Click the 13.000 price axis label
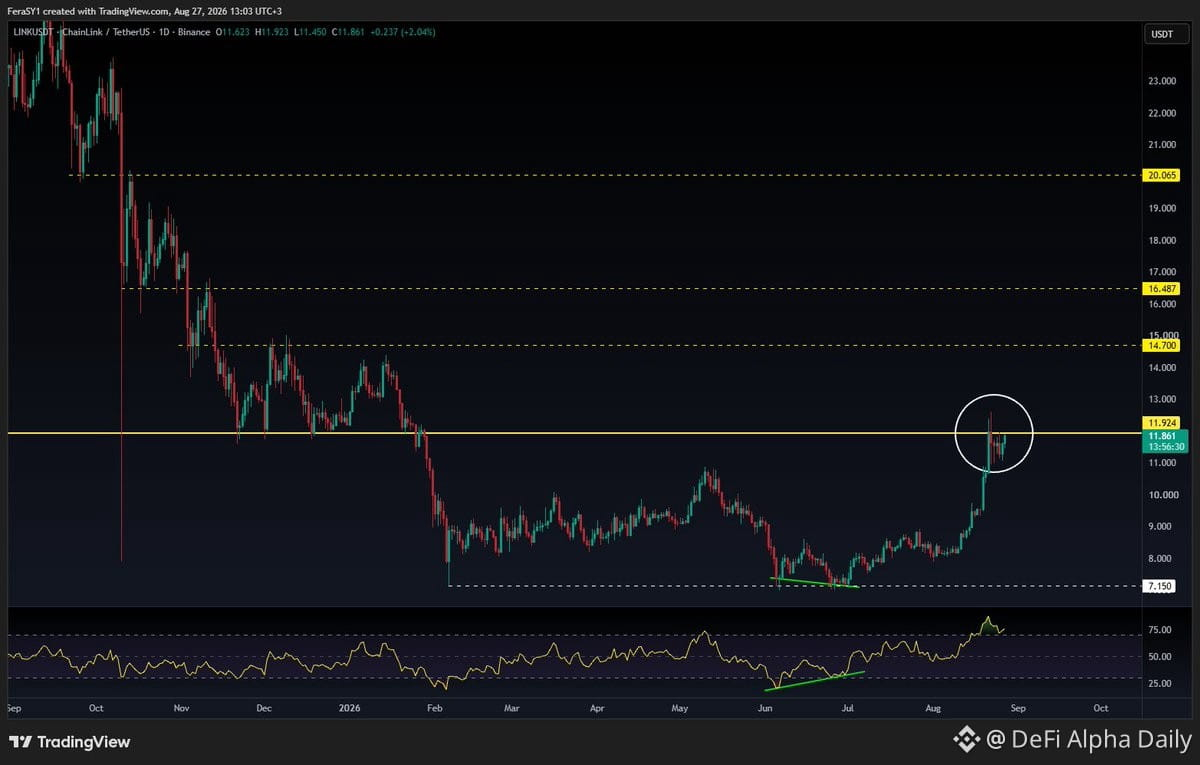1200x765 pixels. [1162, 400]
